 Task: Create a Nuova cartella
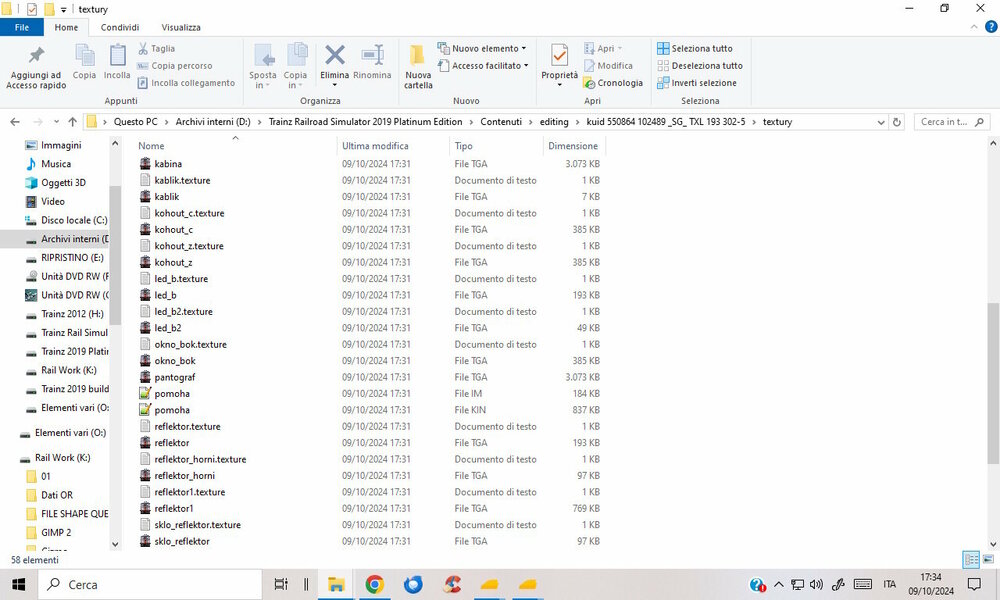(x=418, y=67)
